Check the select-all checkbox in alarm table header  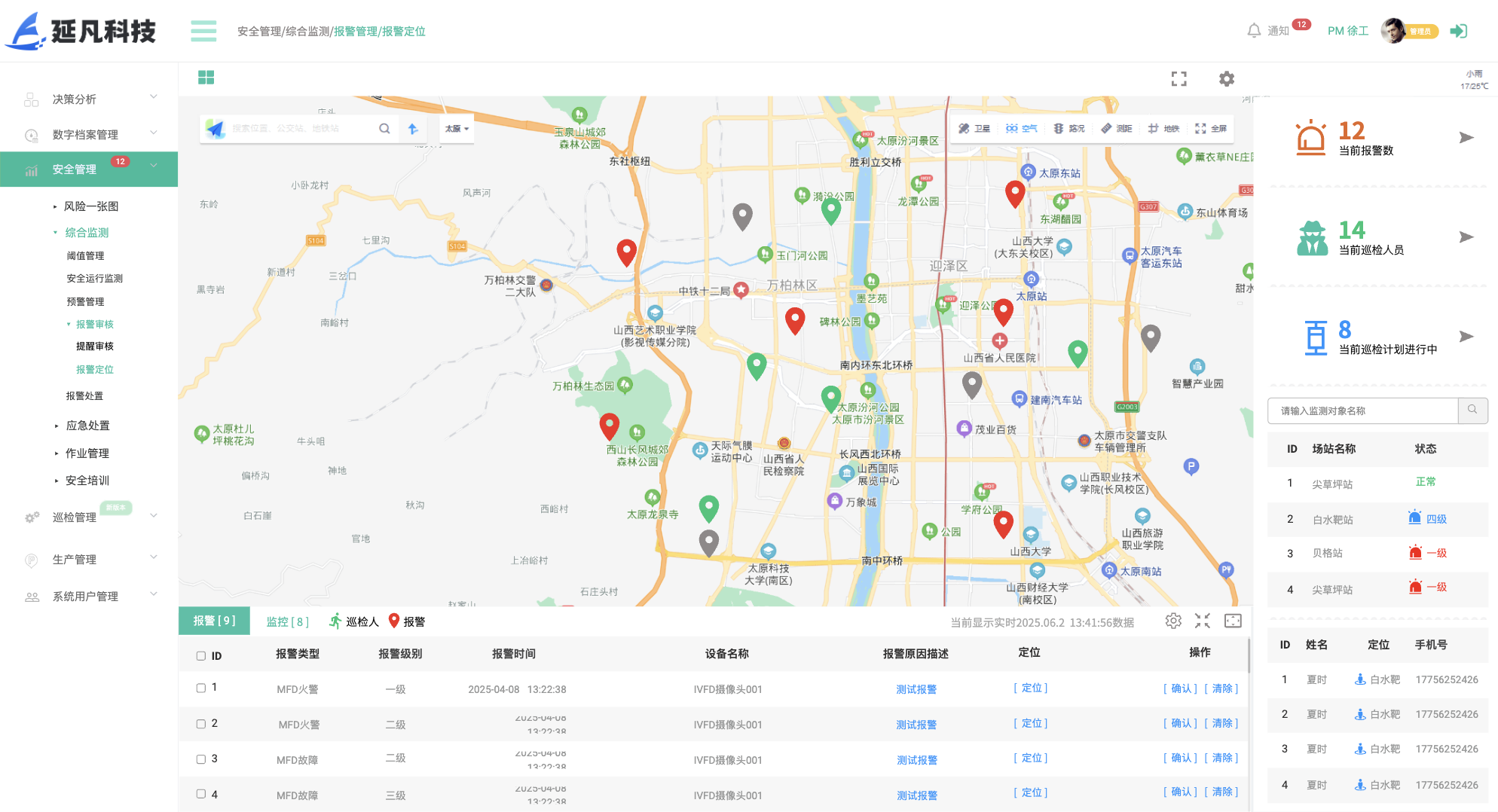point(200,655)
